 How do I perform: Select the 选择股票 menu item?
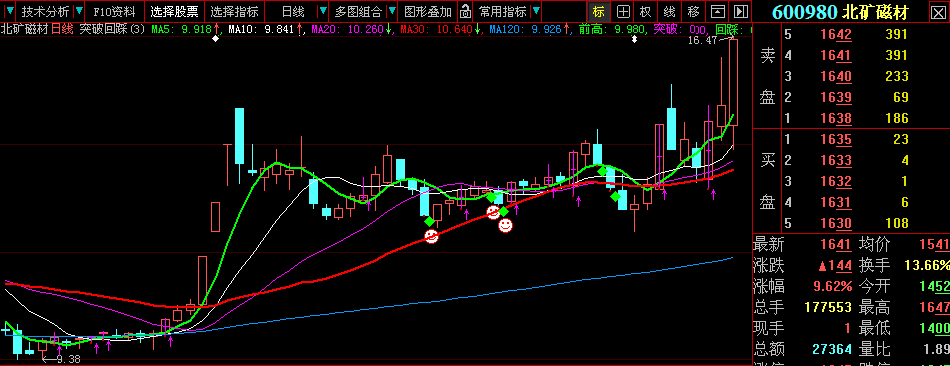[x=174, y=11]
